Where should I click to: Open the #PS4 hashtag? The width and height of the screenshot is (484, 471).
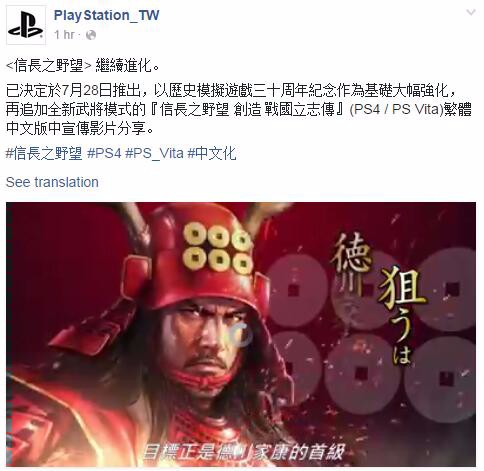tap(104, 153)
